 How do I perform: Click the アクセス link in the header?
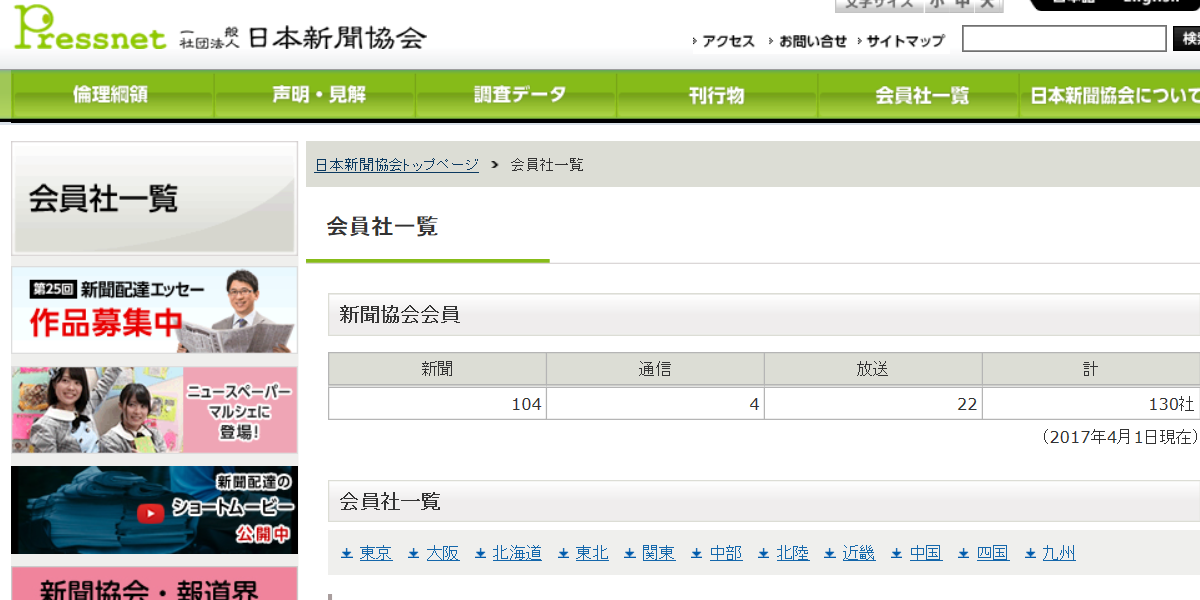[x=728, y=41]
